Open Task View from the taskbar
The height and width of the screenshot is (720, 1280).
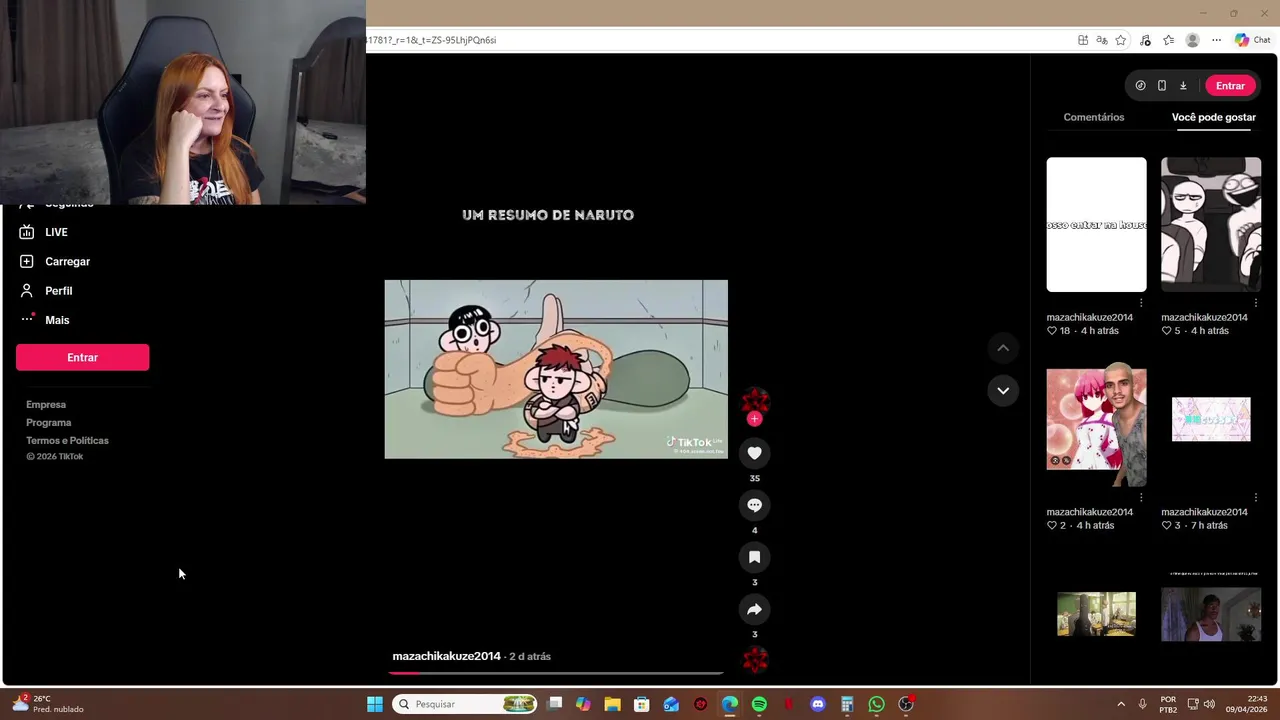coord(555,704)
